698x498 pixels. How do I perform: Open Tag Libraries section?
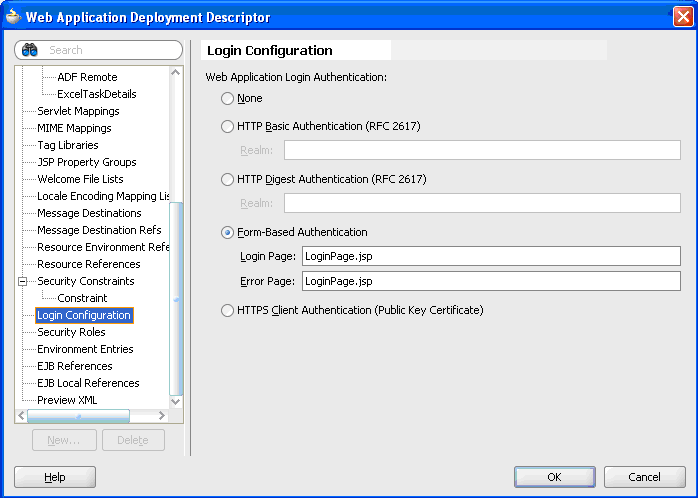[68, 145]
